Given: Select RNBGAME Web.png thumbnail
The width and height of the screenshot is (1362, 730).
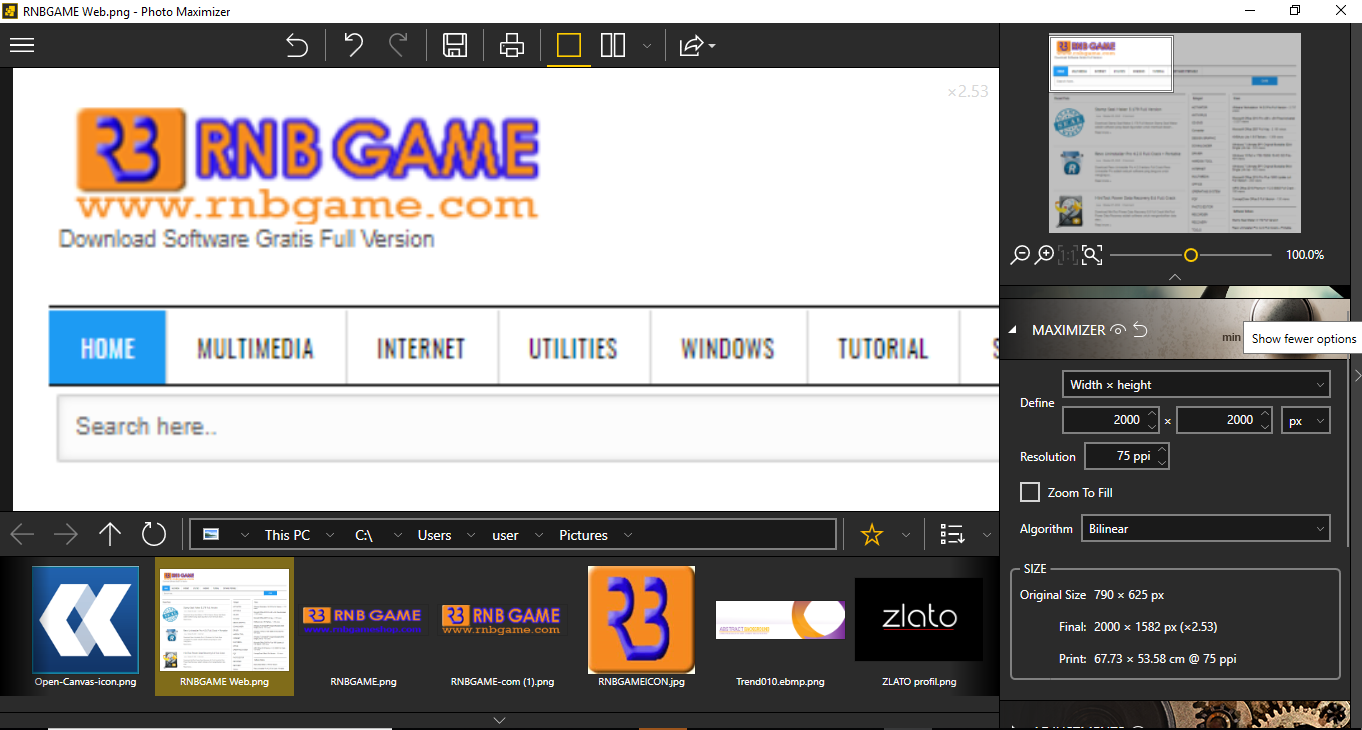Looking at the screenshot, I should pos(224,626).
